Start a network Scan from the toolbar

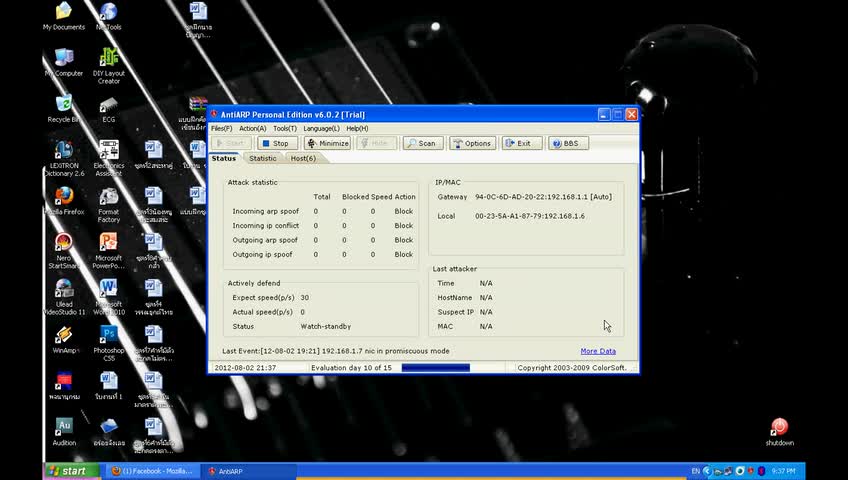click(422, 143)
